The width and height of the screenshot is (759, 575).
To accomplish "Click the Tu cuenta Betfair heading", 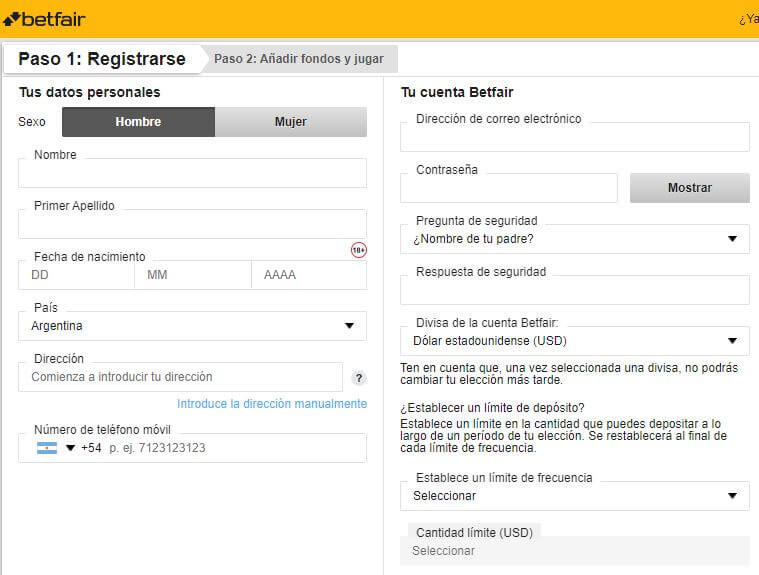I will [x=457, y=92].
